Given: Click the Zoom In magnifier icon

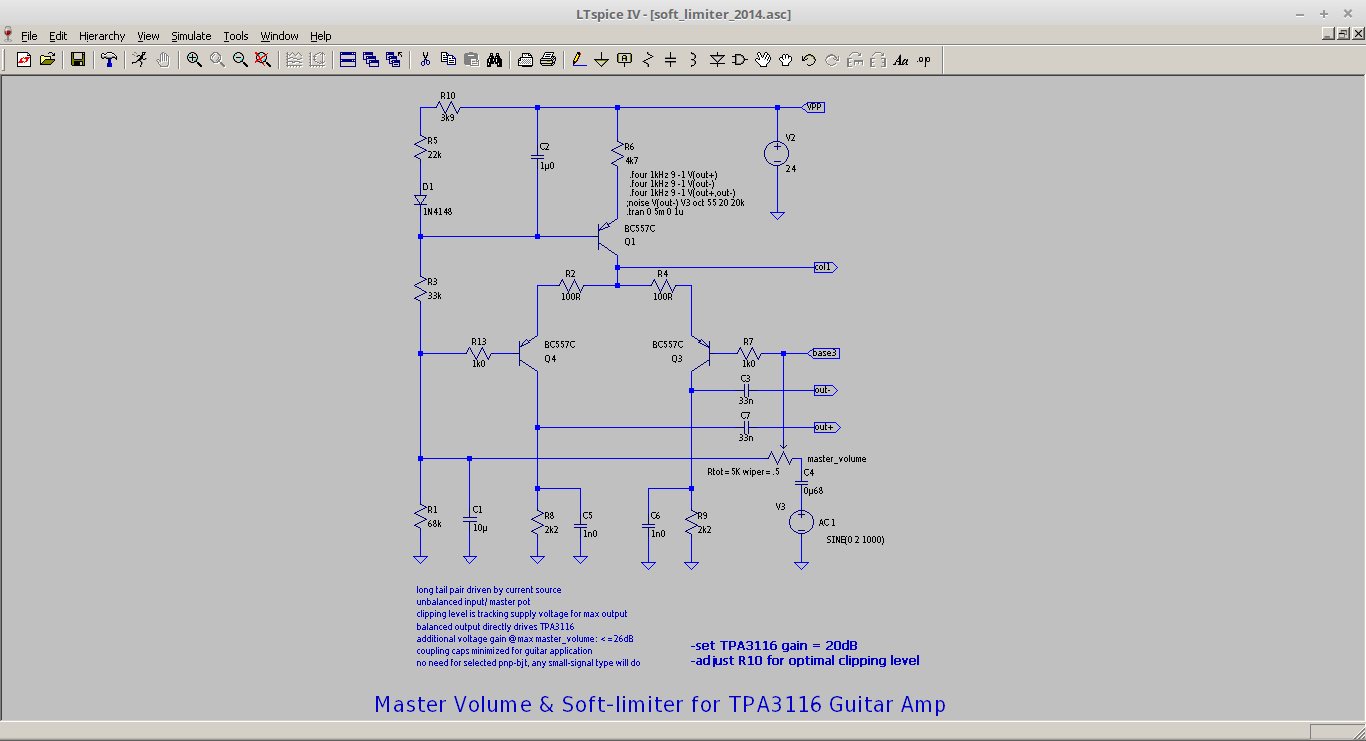Looking at the screenshot, I should click(194, 60).
